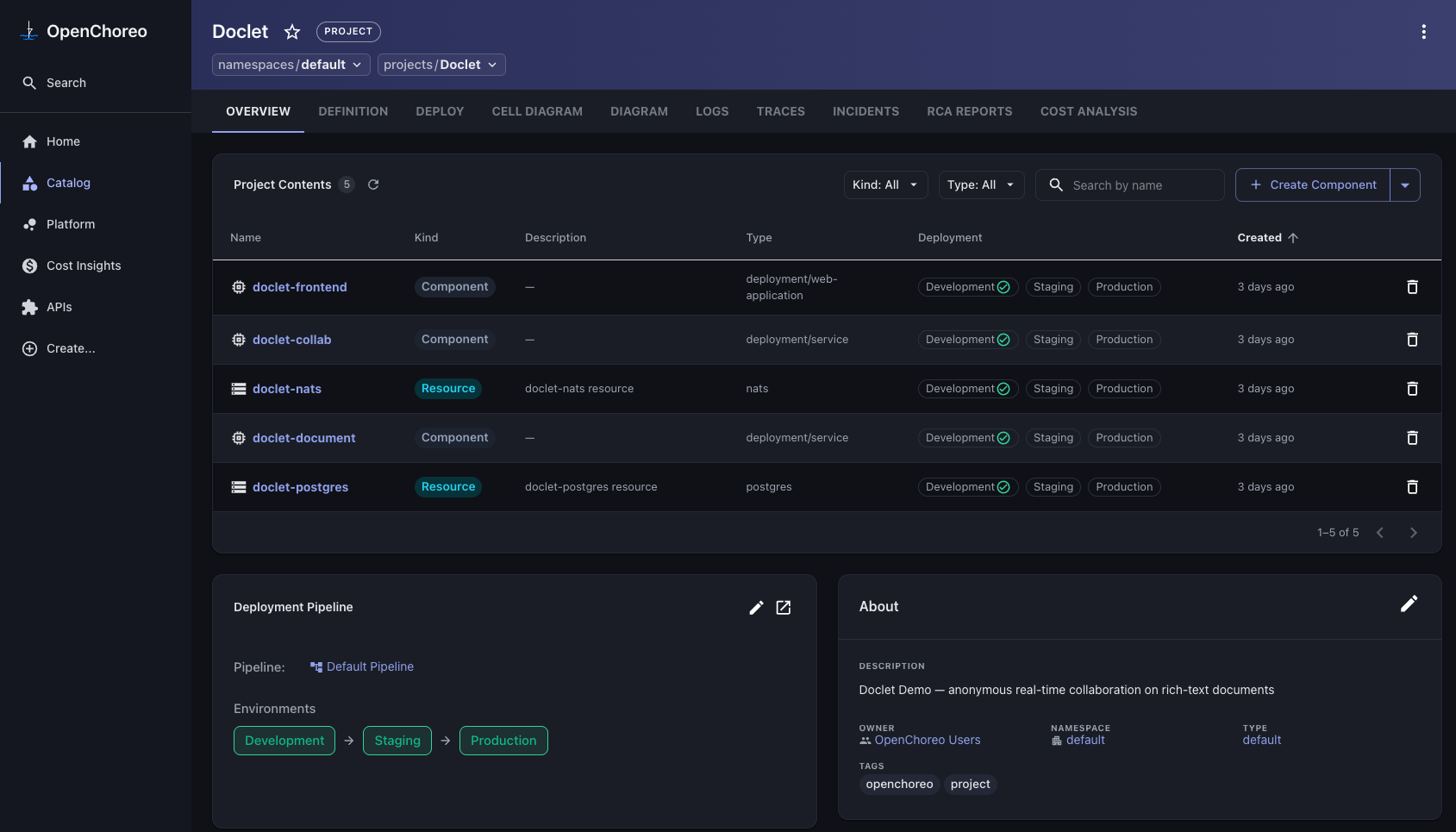Delete the doclet-nats row
This screenshot has height=832, width=1456.
tap(1412, 389)
